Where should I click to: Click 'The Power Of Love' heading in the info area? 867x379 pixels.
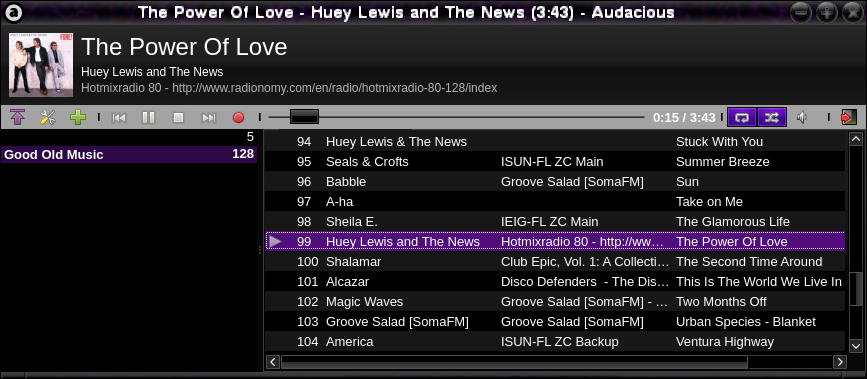tap(184, 47)
